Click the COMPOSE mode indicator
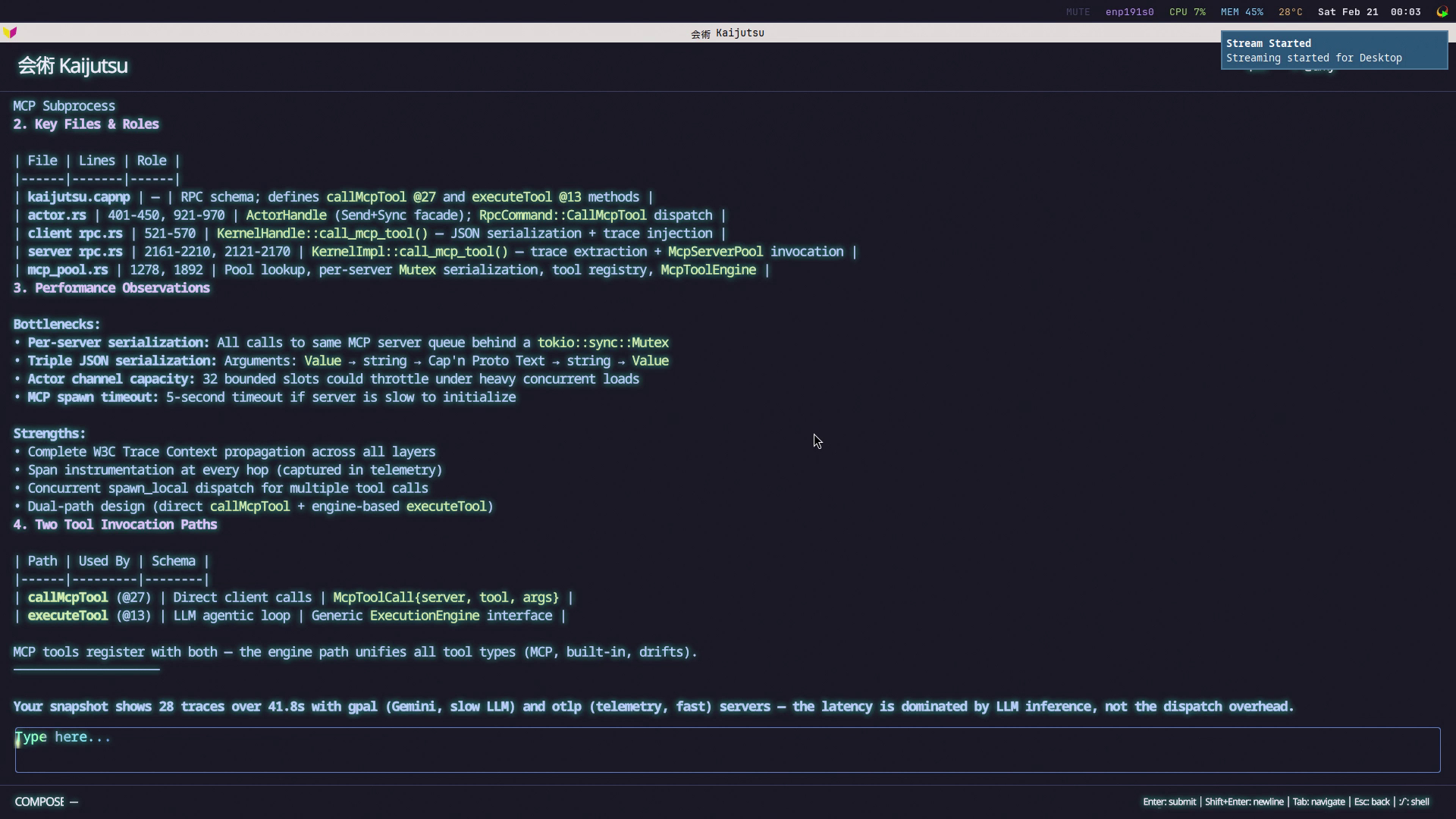Viewport: 1456px width, 819px height. coord(39,802)
